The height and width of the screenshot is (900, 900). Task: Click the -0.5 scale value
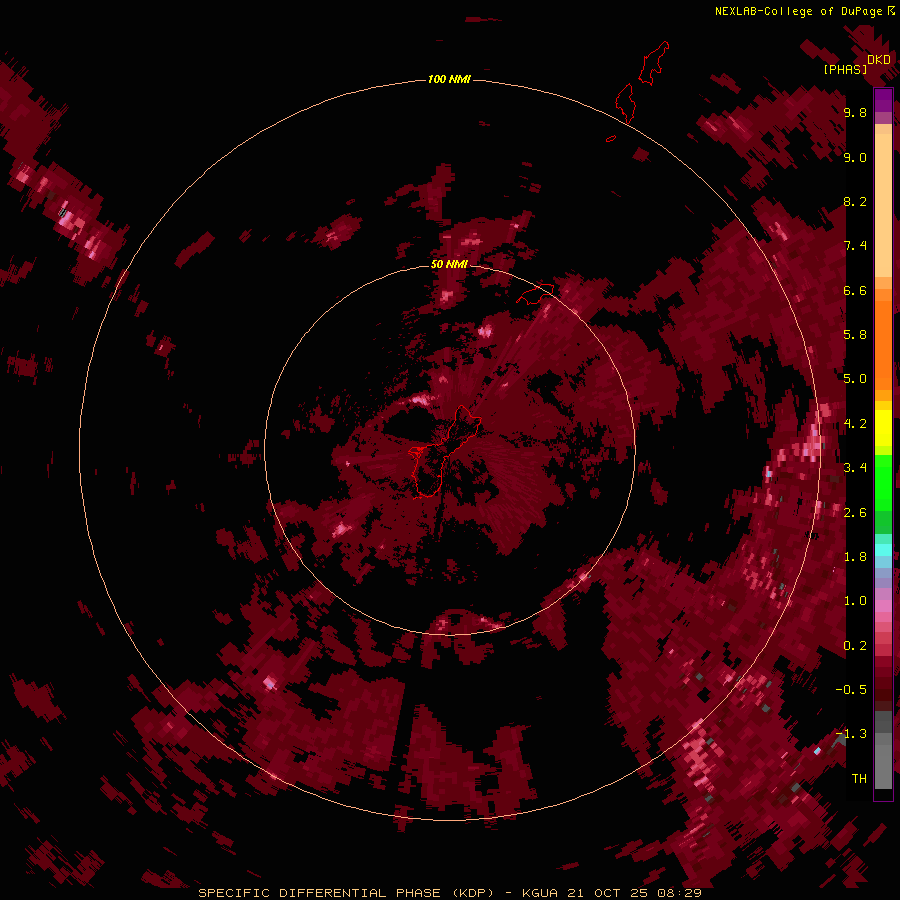[x=851, y=690]
